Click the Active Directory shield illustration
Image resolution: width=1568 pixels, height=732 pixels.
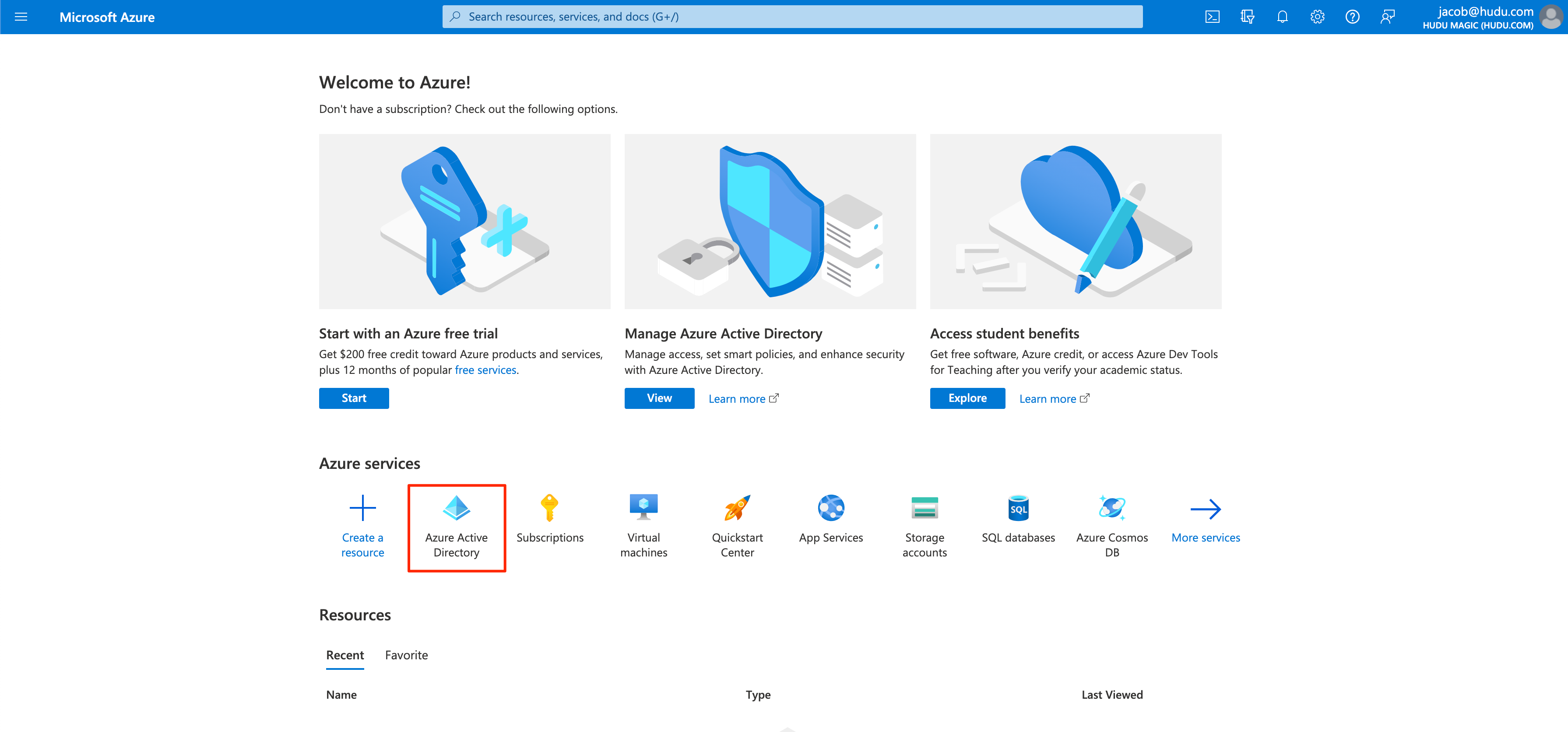[x=770, y=222]
